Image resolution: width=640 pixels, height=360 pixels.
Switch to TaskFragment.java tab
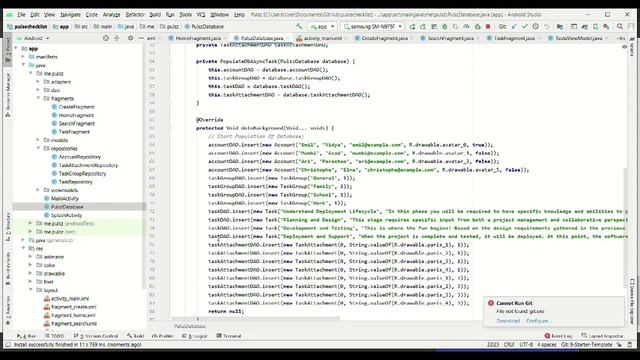514,38
